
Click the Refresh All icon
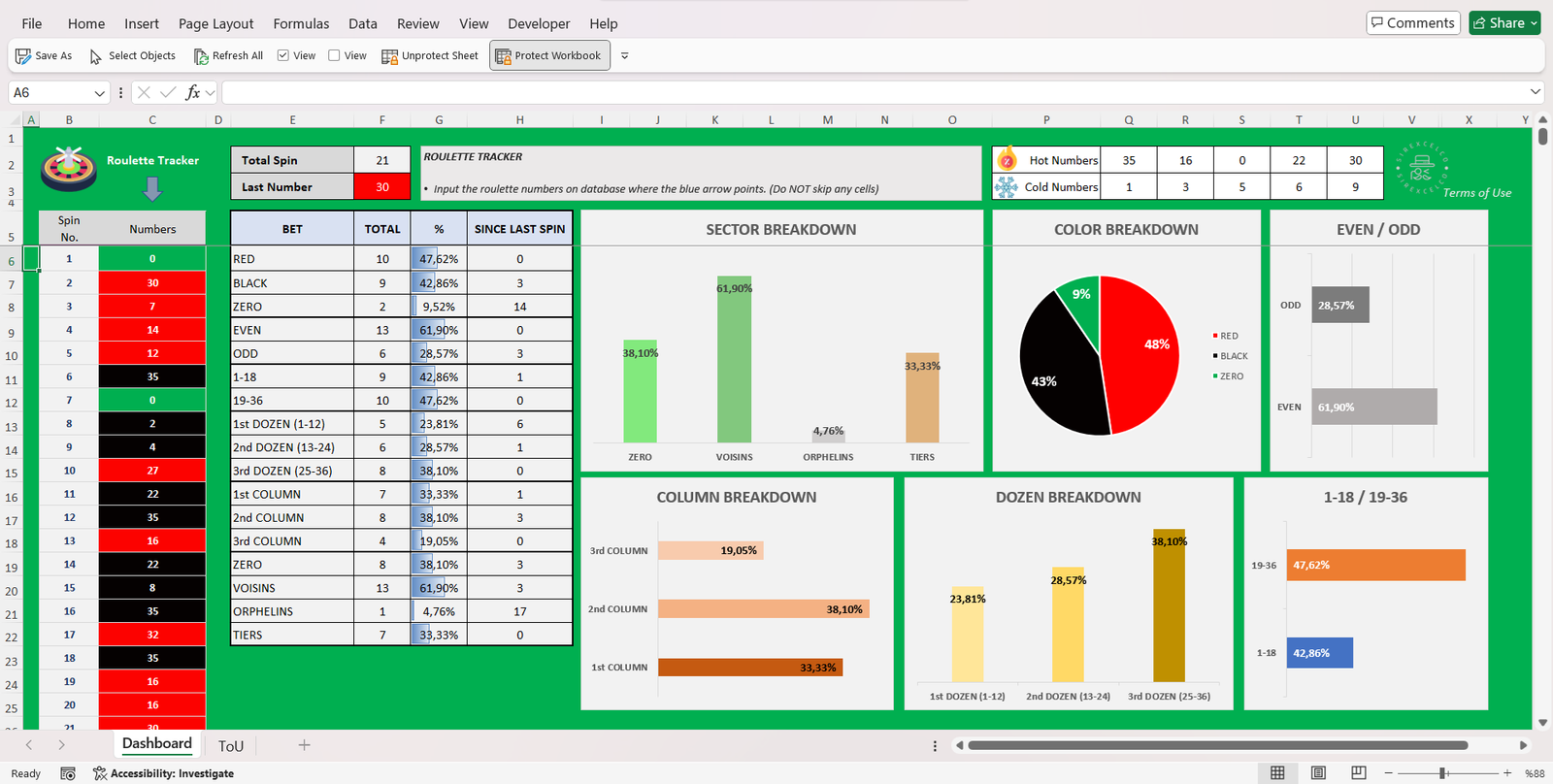201,56
